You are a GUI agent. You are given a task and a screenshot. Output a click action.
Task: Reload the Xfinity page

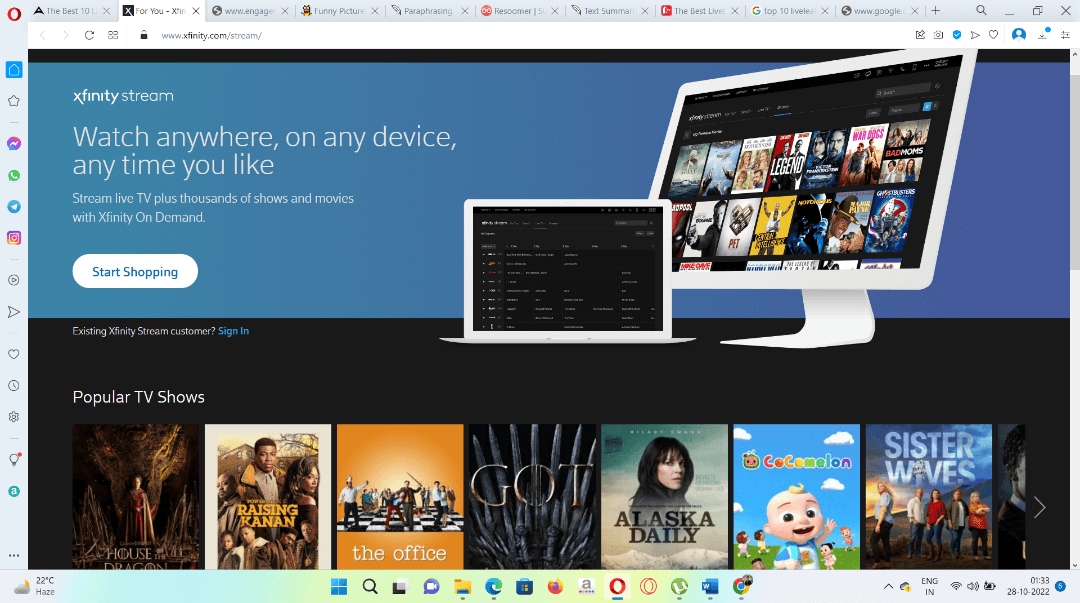[90, 35]
